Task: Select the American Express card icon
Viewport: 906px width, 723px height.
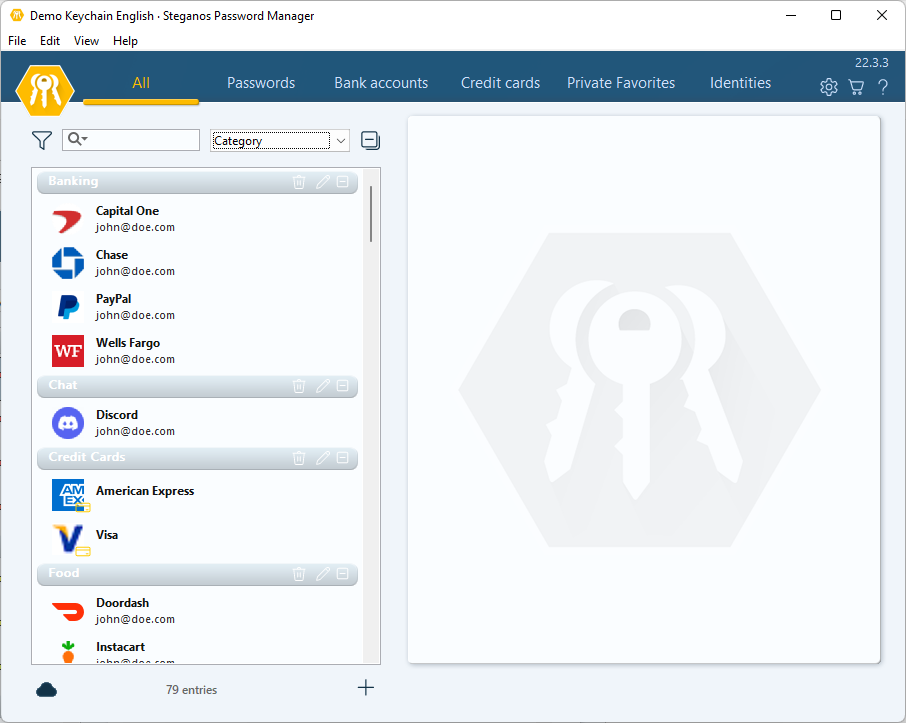Action: tap(69, 495)
